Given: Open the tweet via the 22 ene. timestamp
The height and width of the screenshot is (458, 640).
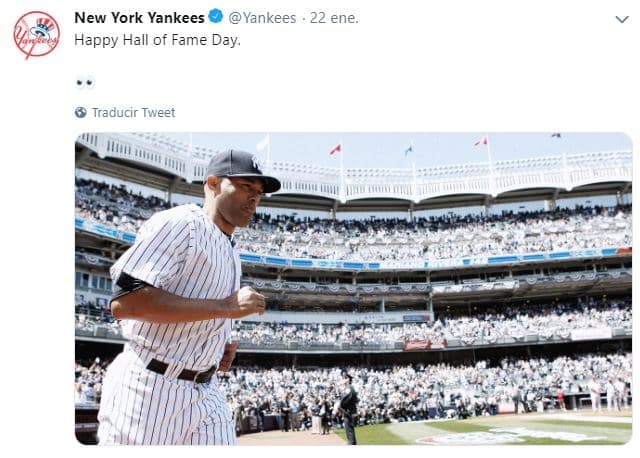Looking at the screenshot, I should [335, 18].
